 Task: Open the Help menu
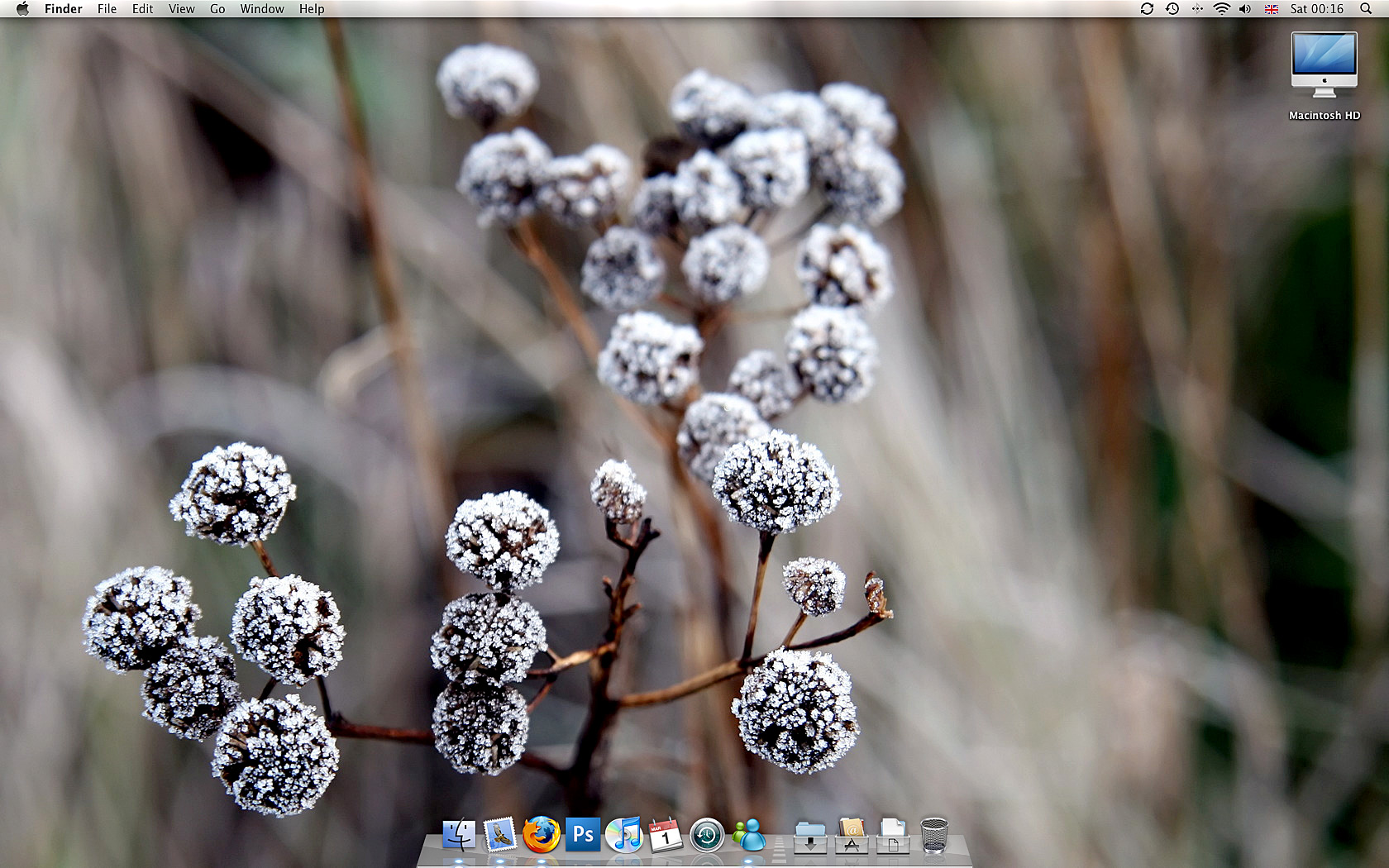click(x=312, y=9)
